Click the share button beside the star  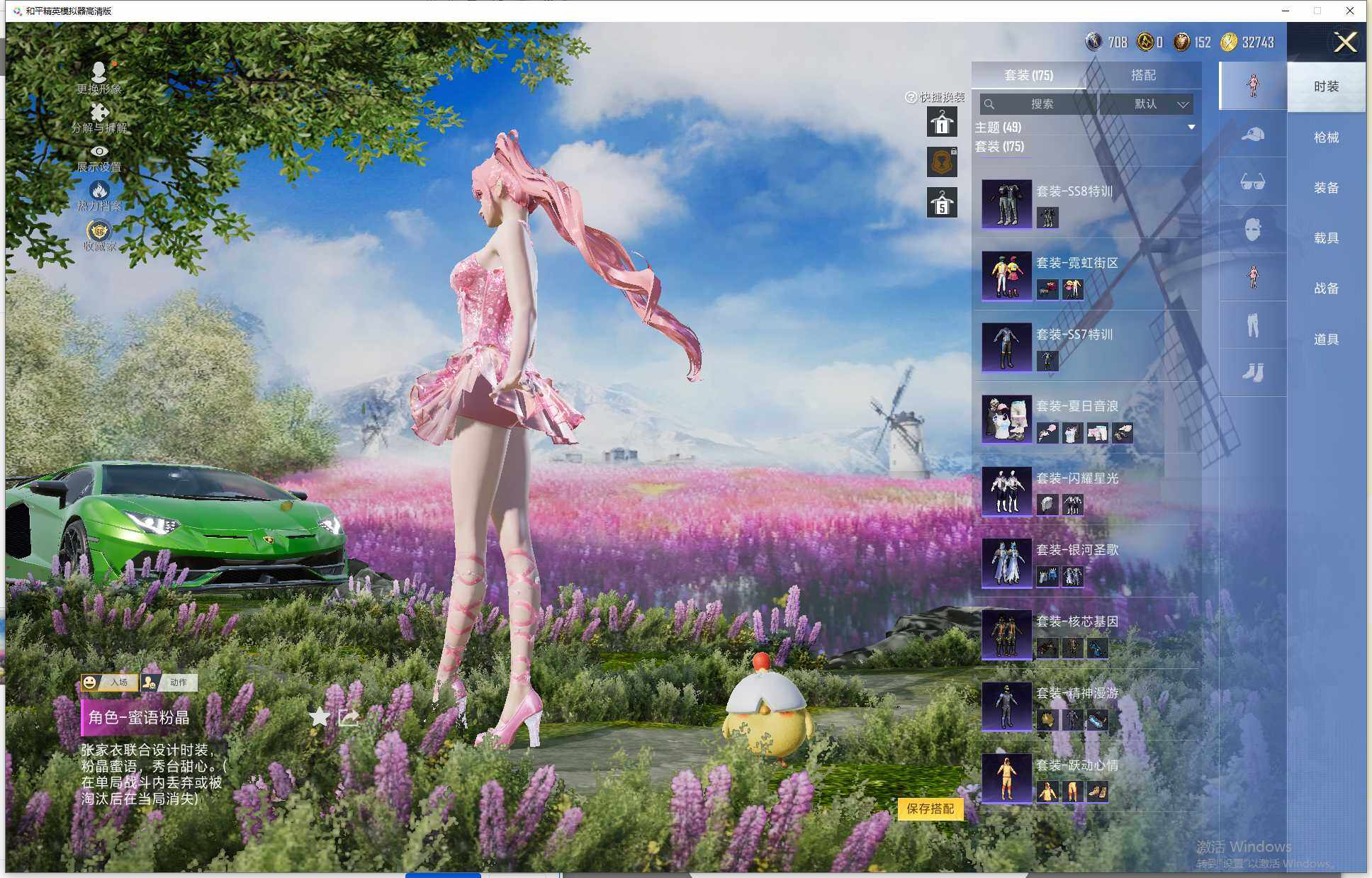pos(349,717)
